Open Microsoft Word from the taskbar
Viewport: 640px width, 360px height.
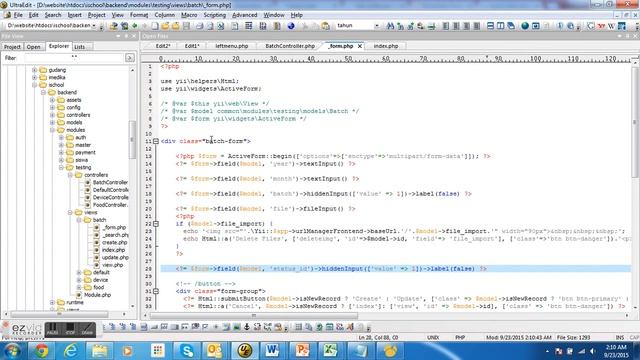[x=273, y=351]
